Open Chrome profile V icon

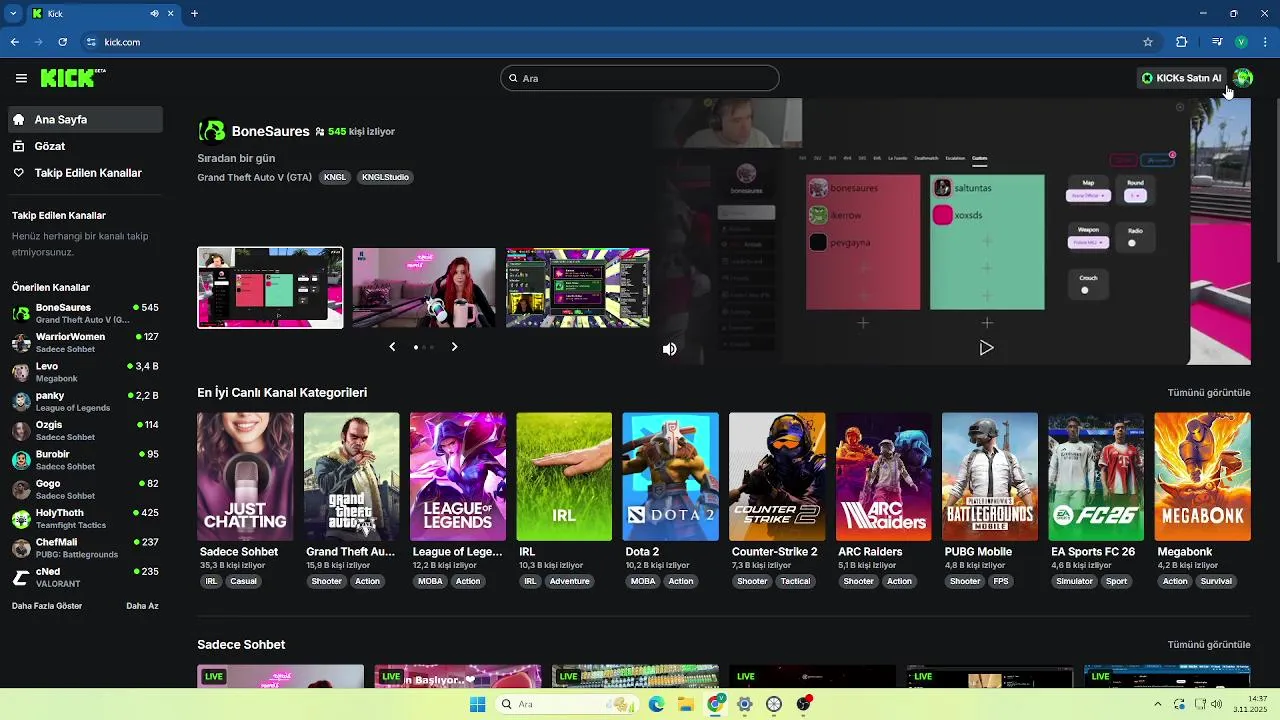(x=1241, y=42)
